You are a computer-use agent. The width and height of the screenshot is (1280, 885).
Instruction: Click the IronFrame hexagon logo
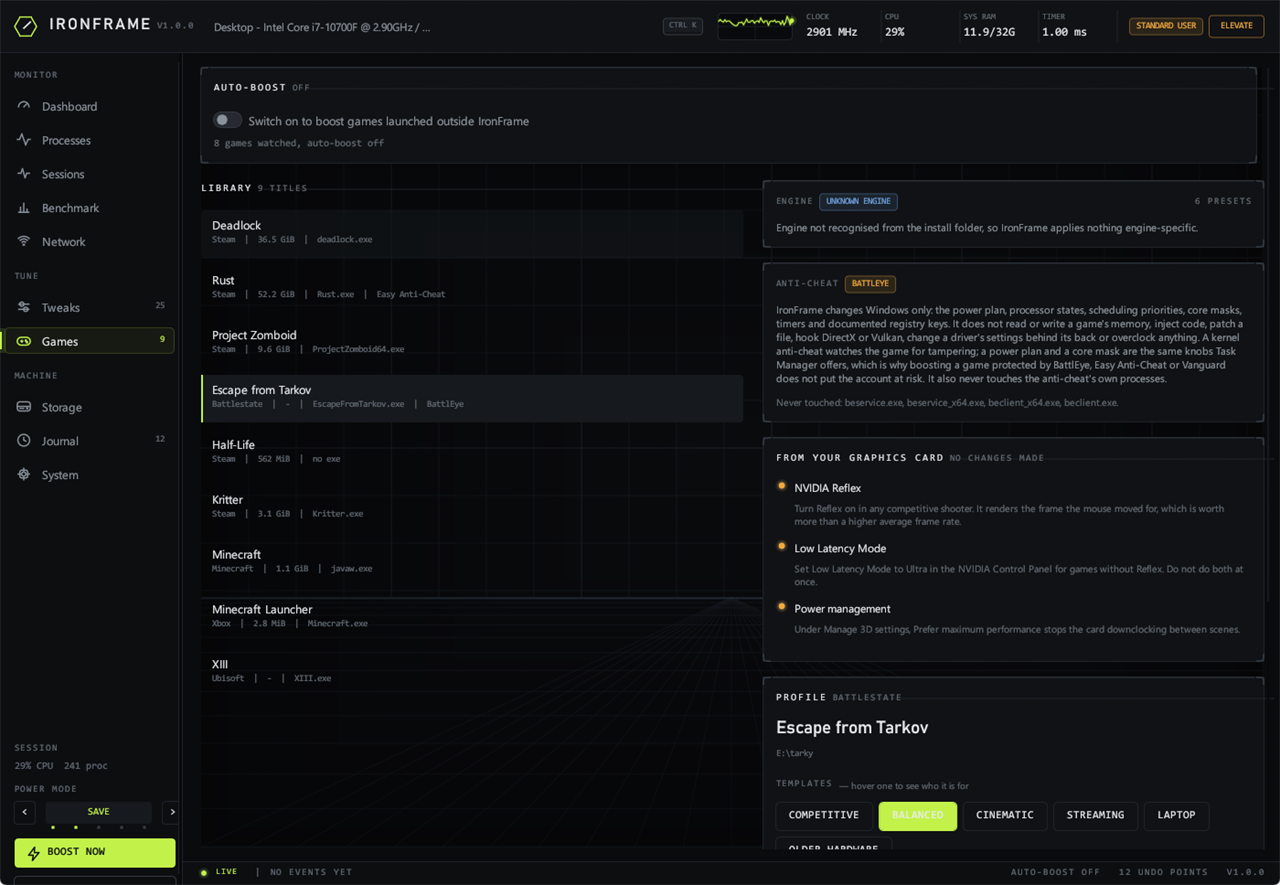point(26,26)
